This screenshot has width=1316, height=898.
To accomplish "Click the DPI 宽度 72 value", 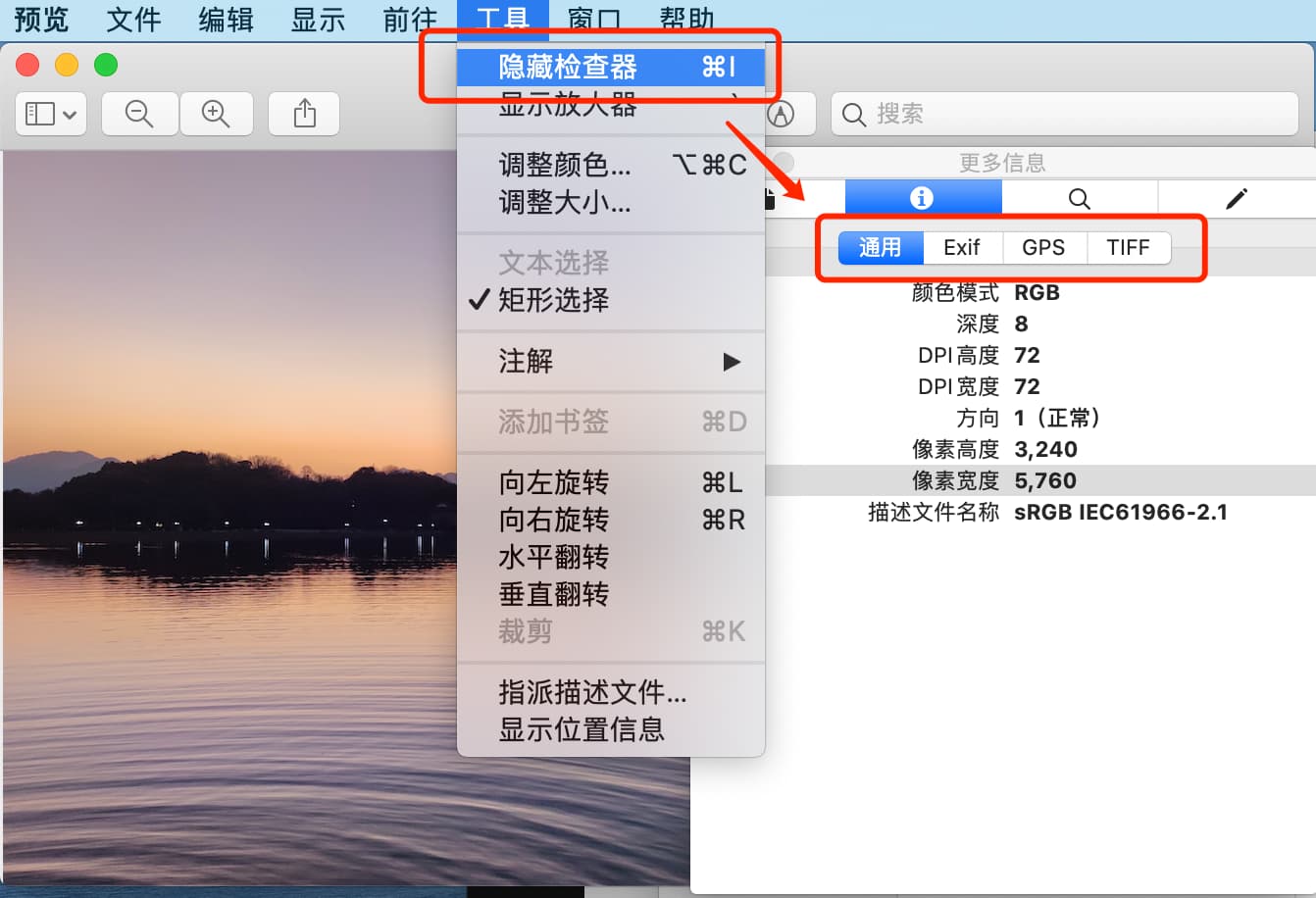I will (x=1027, y=386).
